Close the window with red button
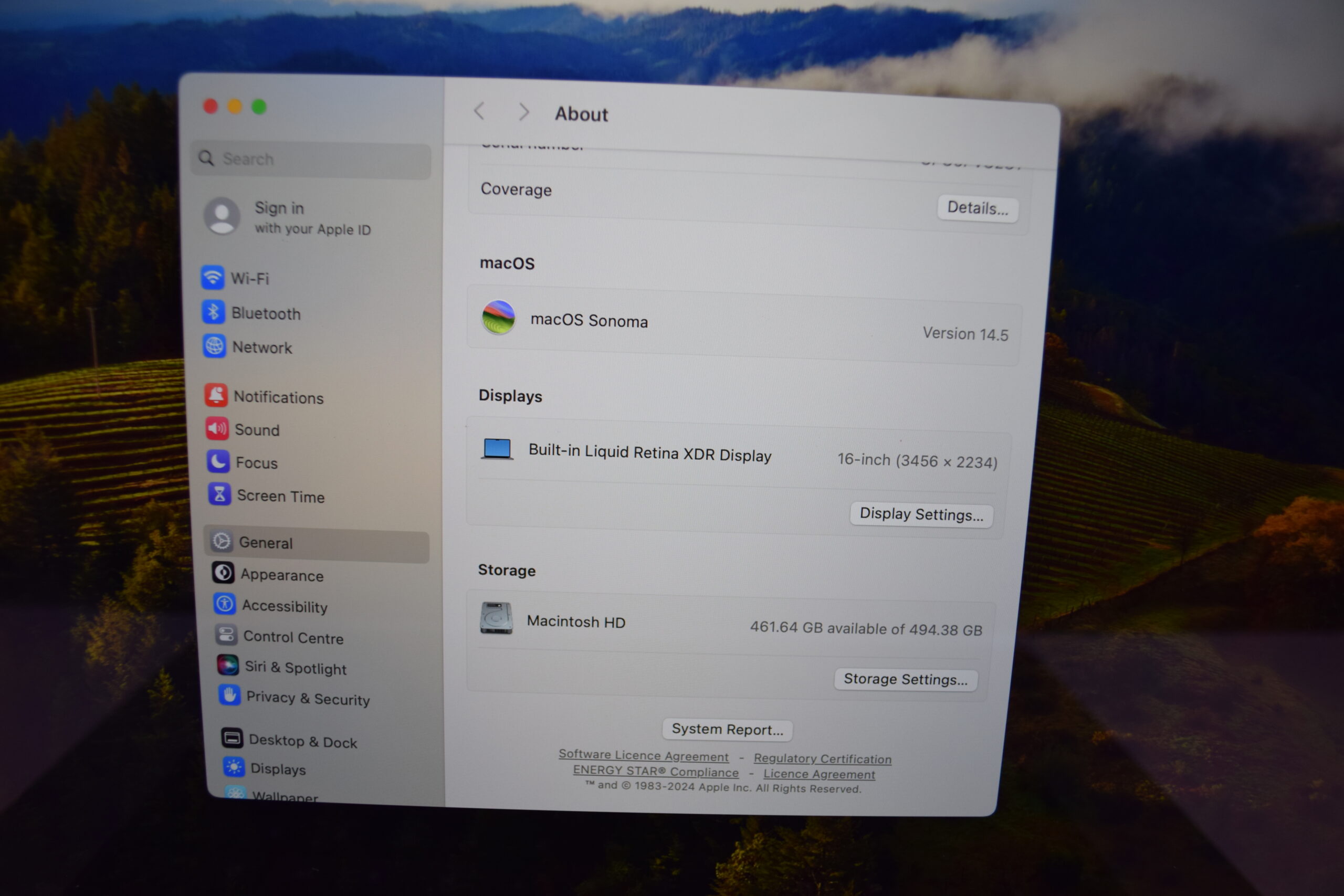 211,106
